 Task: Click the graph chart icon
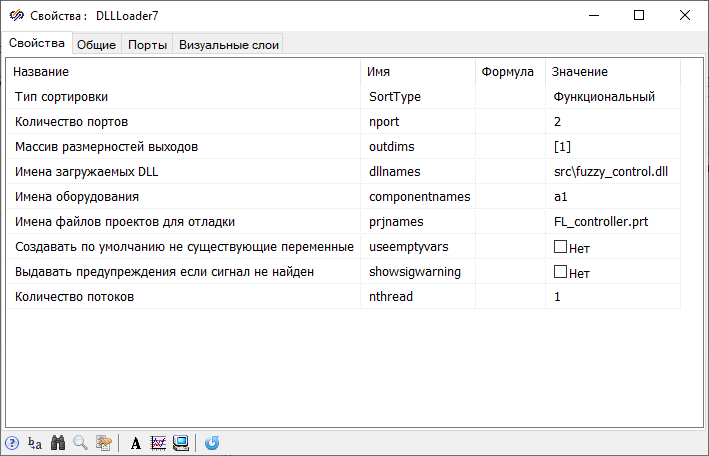(158, 443)
